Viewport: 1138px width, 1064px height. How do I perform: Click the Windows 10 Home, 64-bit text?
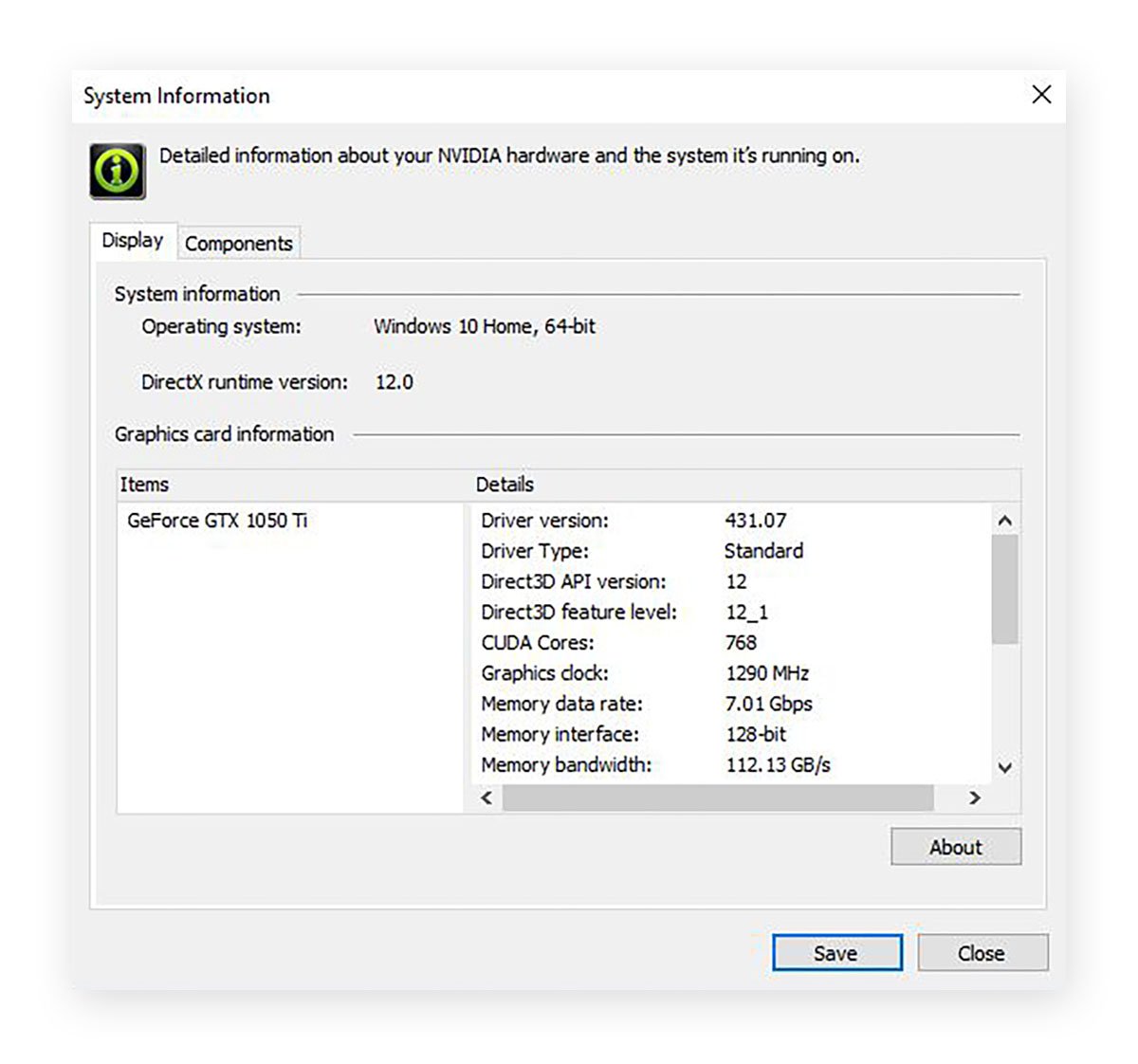click(485, 326)
